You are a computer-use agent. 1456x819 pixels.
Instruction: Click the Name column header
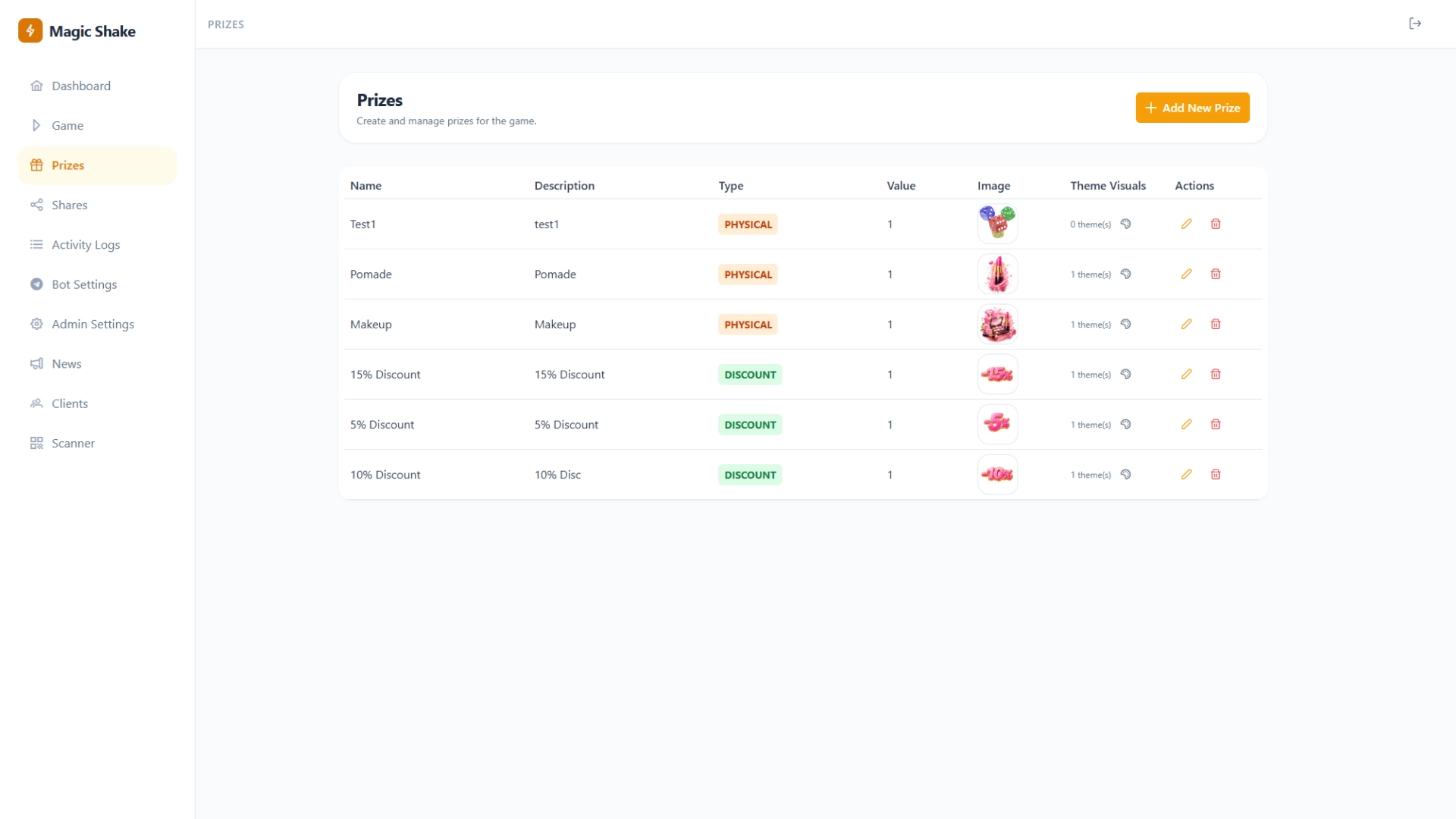(366, 186)
